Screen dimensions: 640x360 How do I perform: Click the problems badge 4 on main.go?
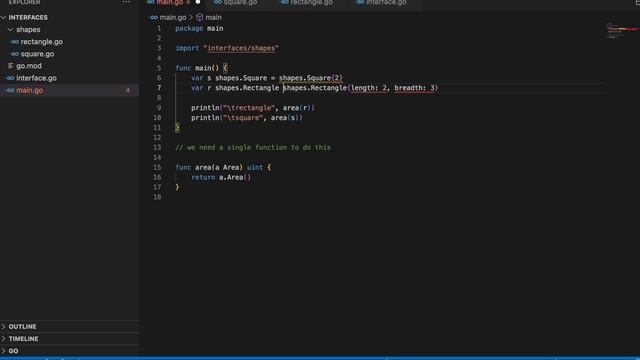click(128, 90)
